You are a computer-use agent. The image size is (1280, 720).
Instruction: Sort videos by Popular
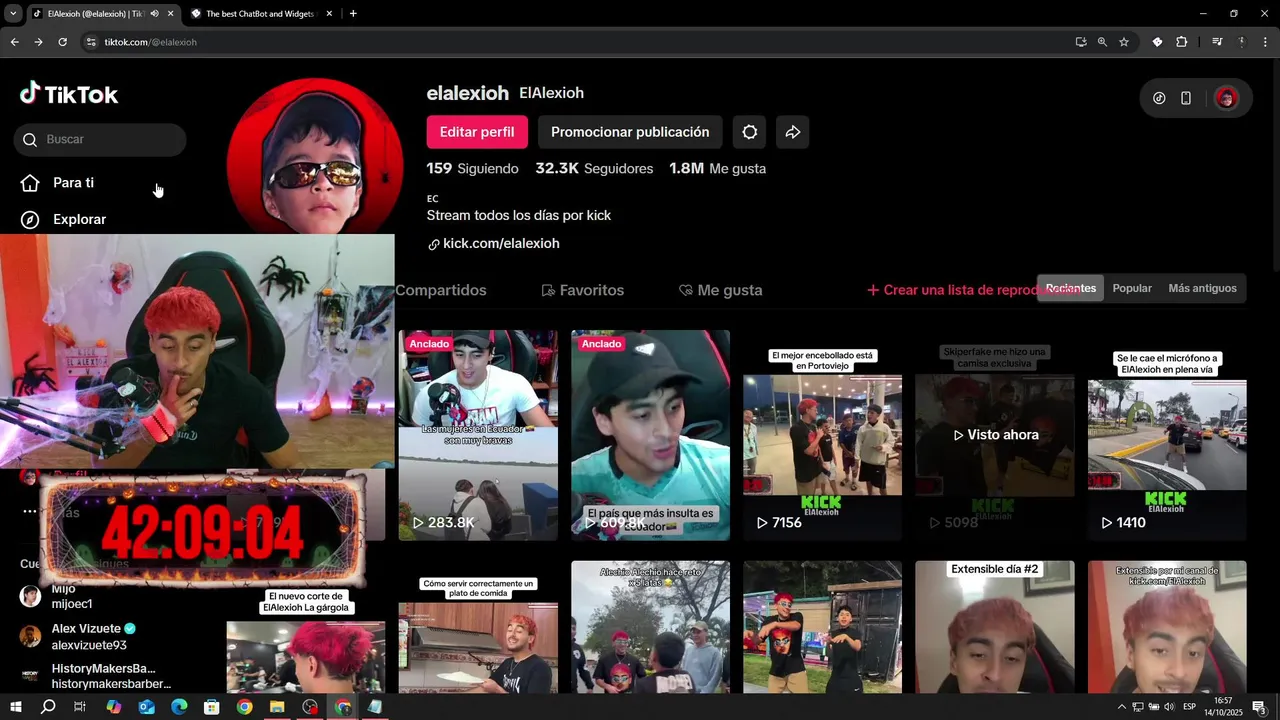tap(1132, 288)
